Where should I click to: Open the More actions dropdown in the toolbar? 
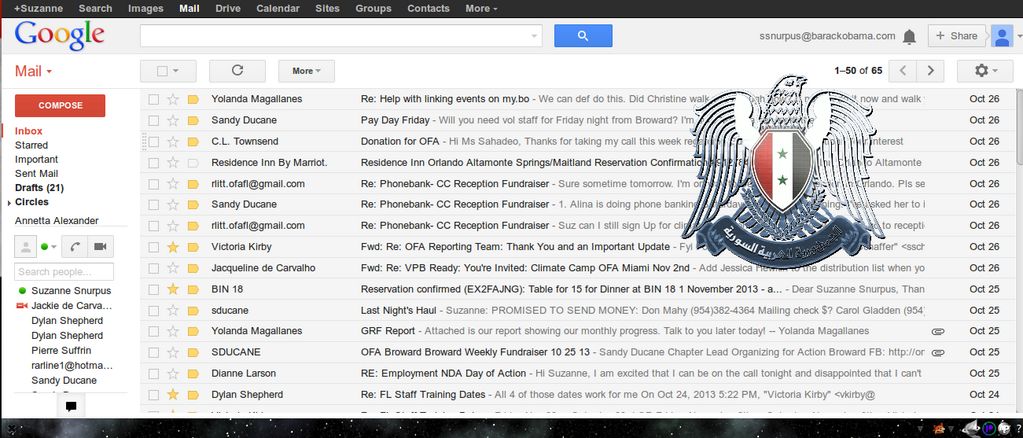tap(306, 70)
